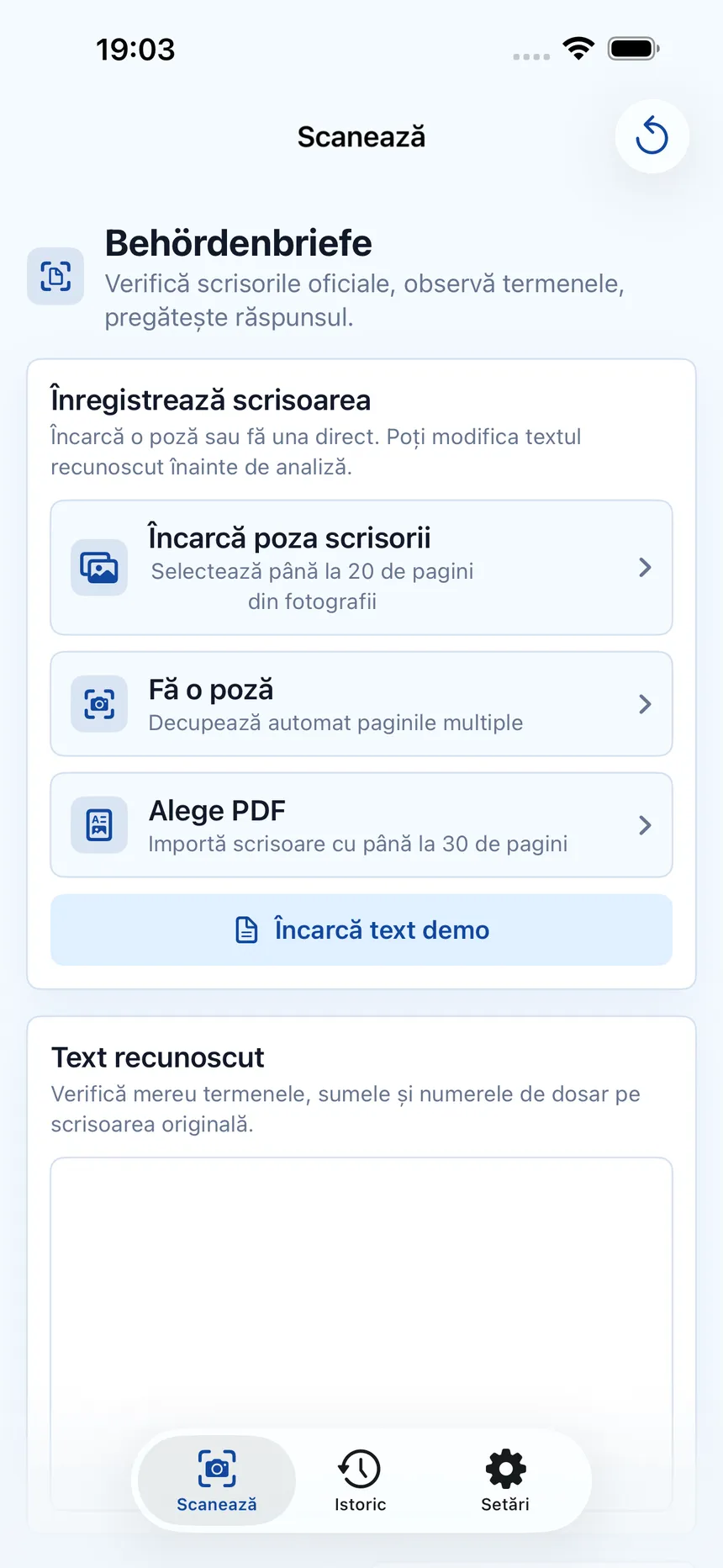The height and width of the screenshot is (1568, 723).
Task: Tap the chevron on the Alege PDF row
Action: (645, 825)
